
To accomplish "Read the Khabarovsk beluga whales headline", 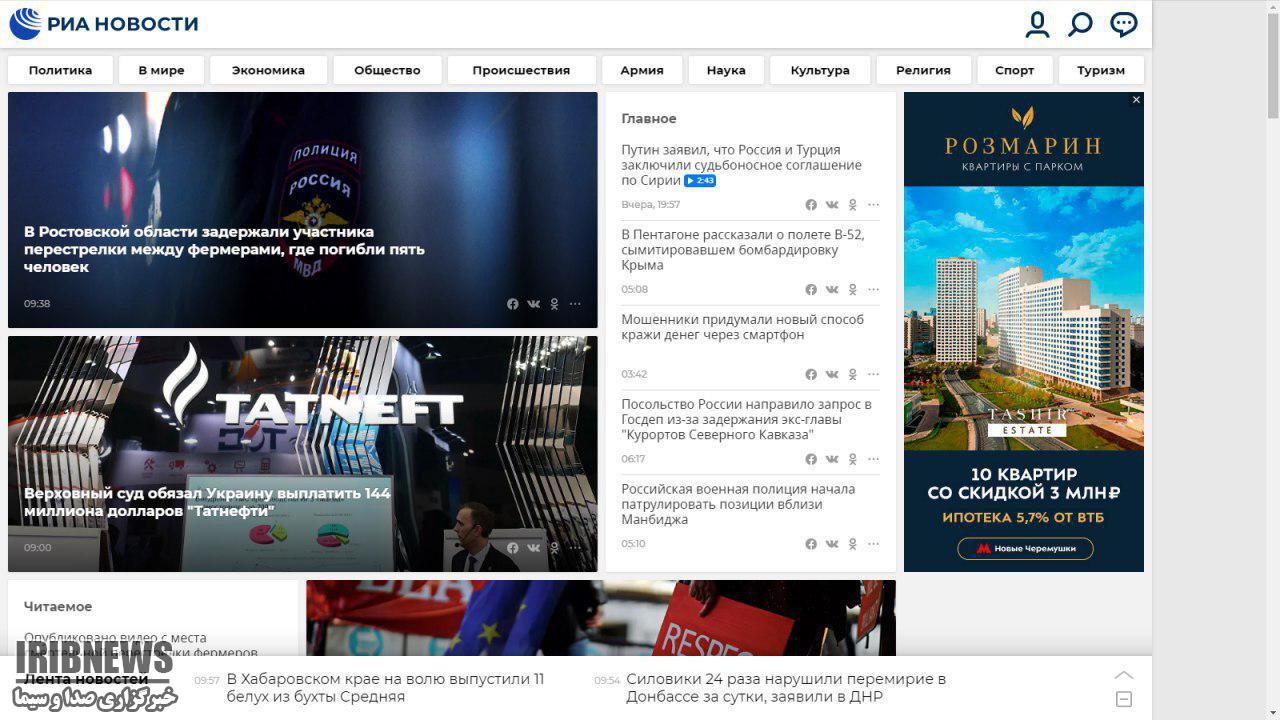I will [385, 687].
